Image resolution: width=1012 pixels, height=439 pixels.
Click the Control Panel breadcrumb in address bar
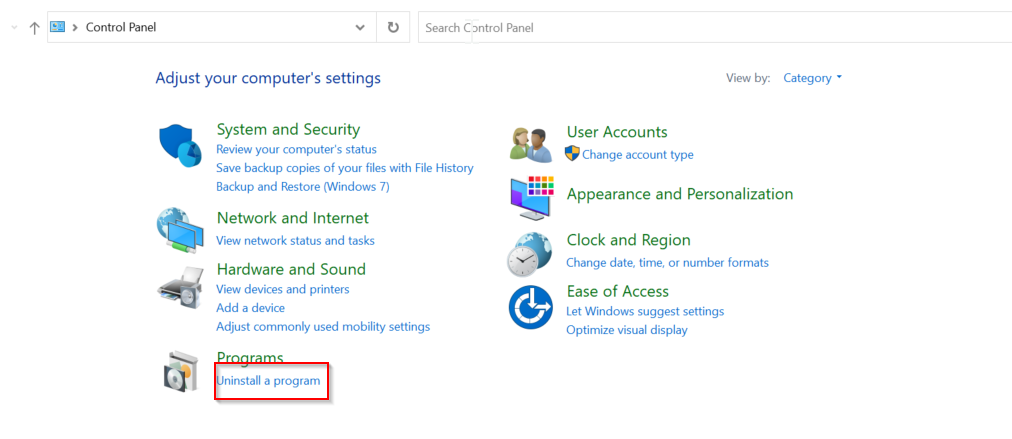pyautogui.click(x=121, y=28)
